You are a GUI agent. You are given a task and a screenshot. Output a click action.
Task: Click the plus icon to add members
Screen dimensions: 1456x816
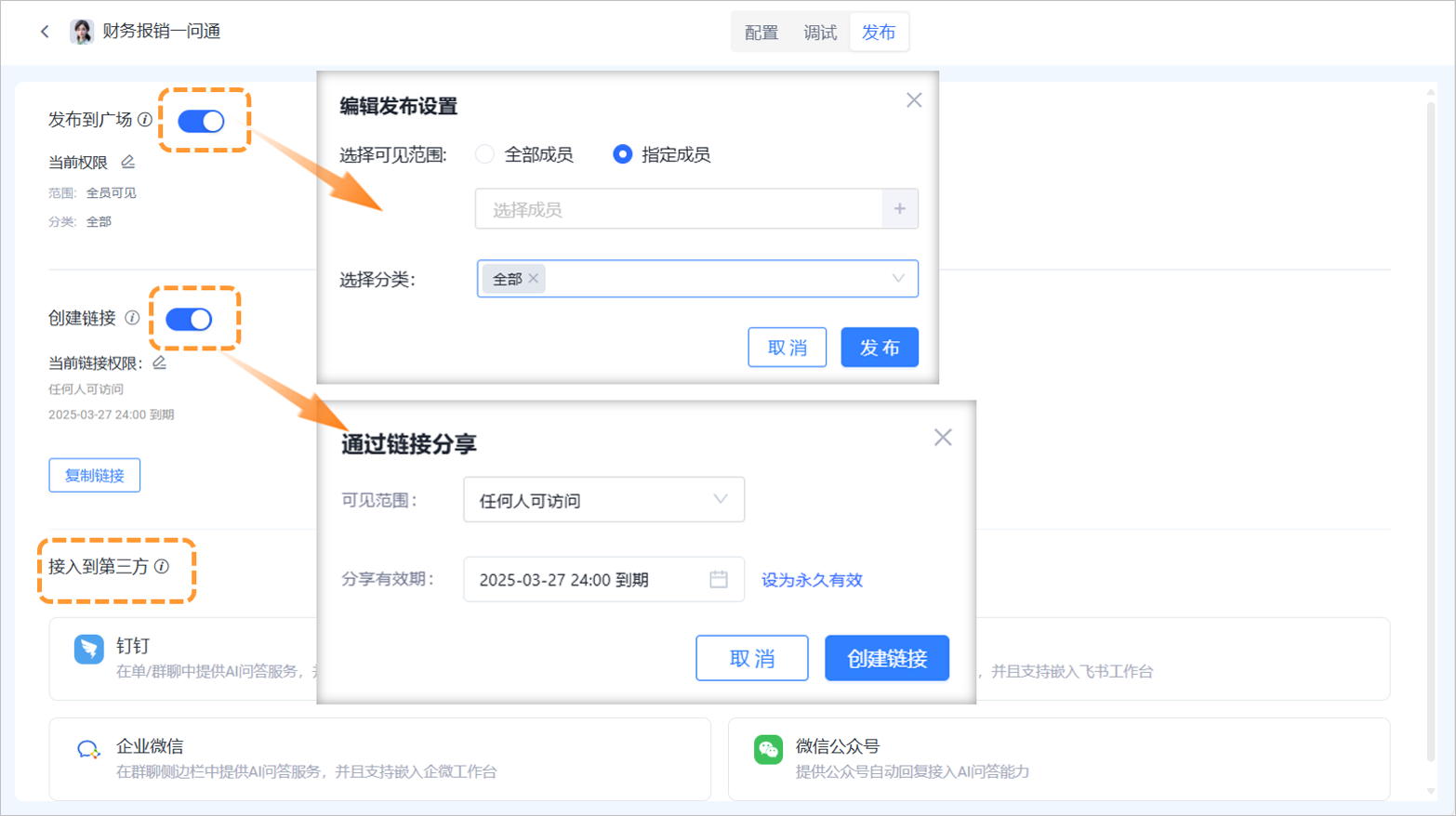point(899,209)
